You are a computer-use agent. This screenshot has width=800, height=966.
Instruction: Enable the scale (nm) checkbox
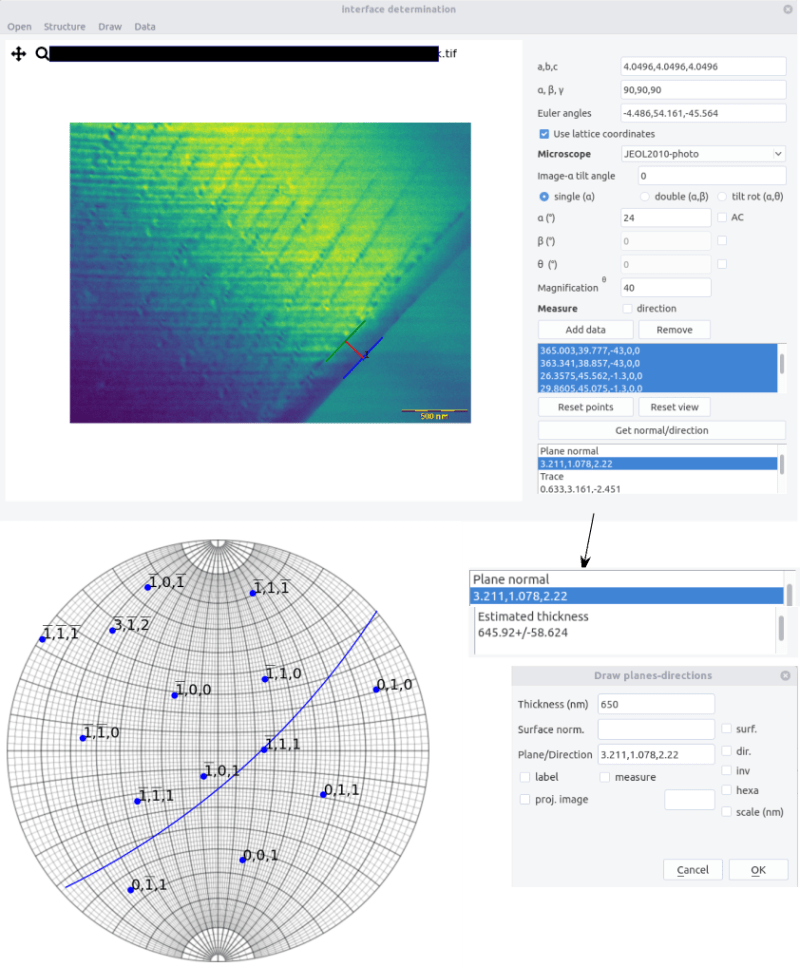[x=726, y=811]
